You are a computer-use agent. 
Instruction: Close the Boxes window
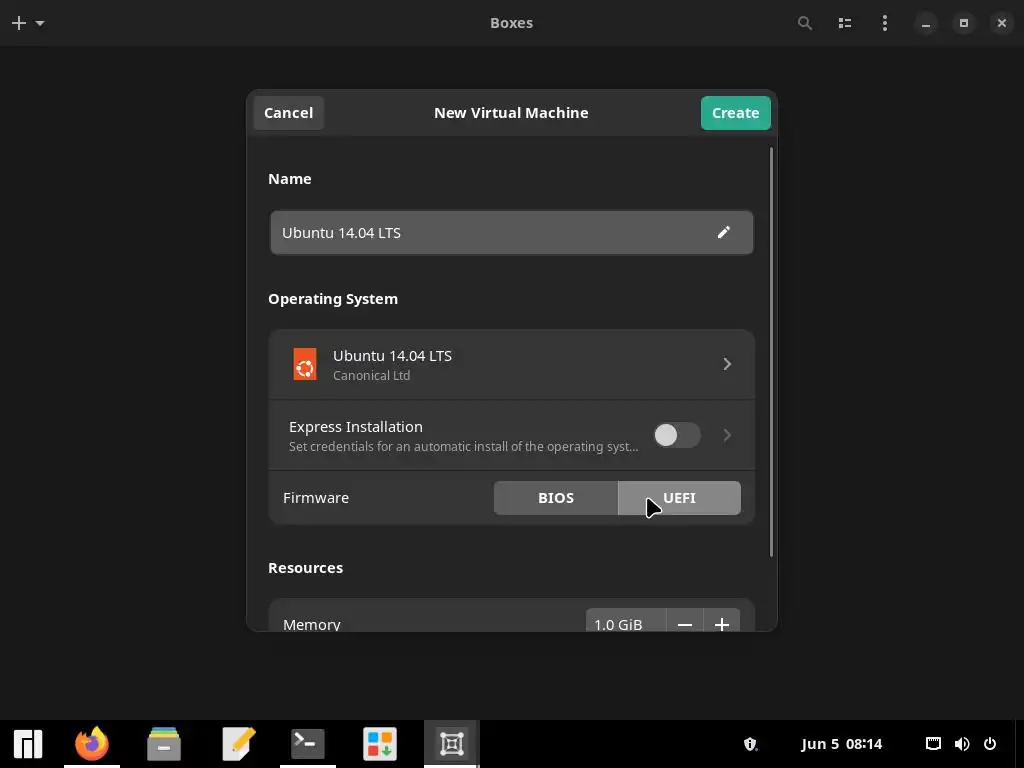(1002, 24)
